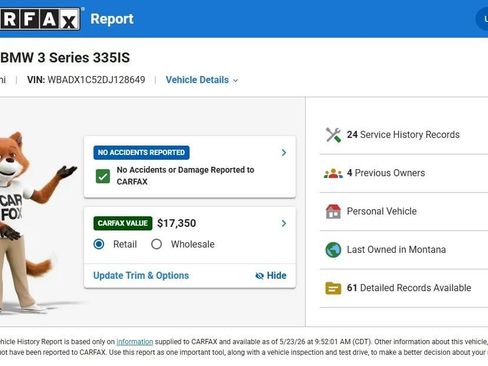Click 'No Accidents or Damage Reported' text
This screenshot has width=488, height=366.
[185, 176]
